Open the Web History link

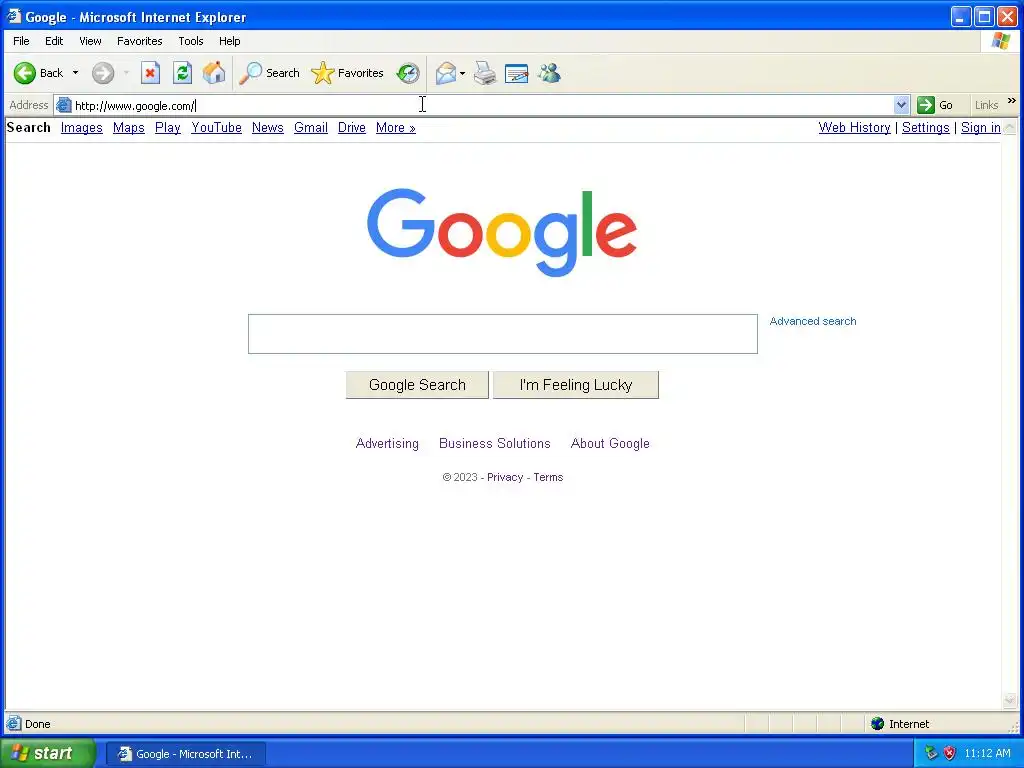coord(854,127)
